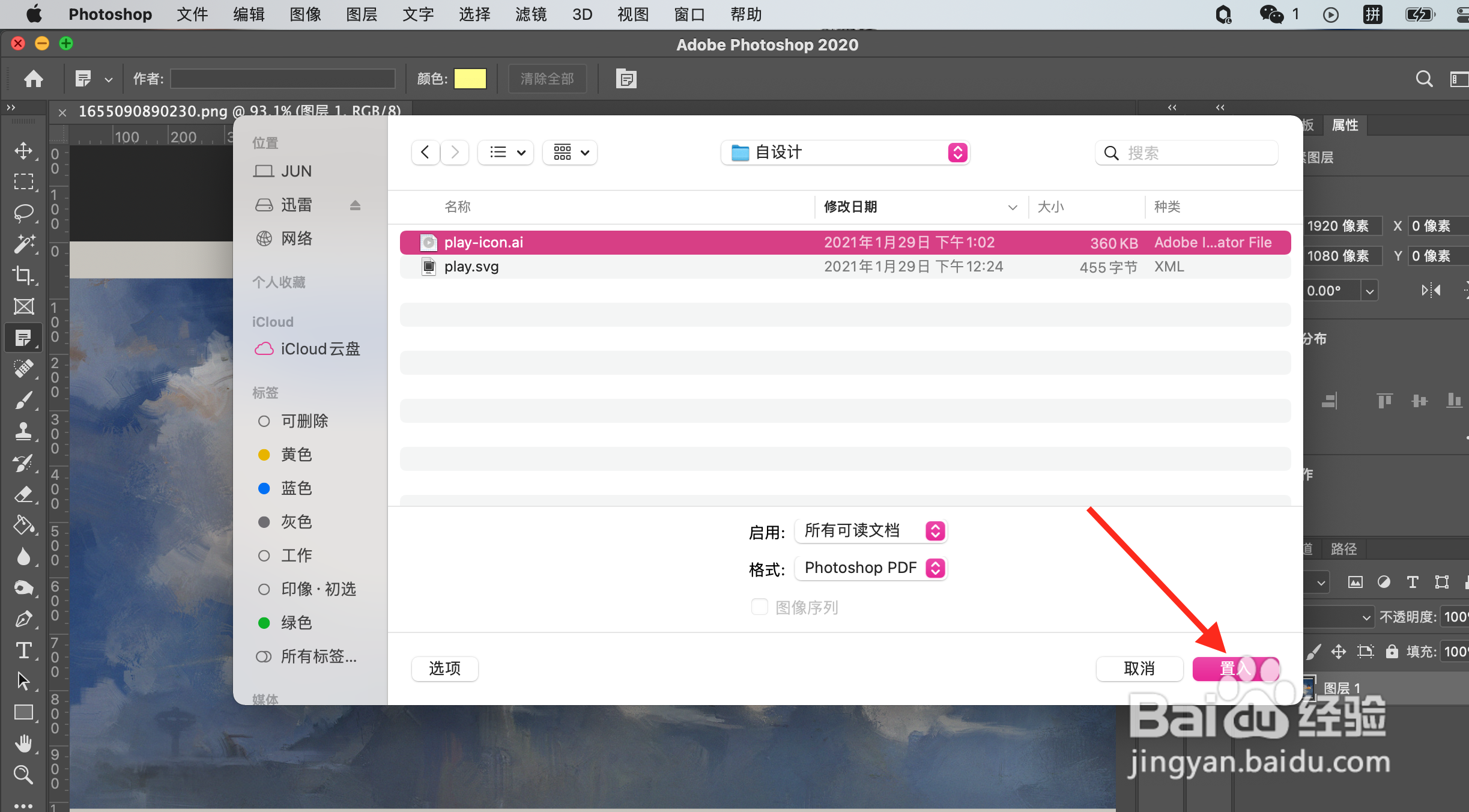Click the Photoshop home icon
The height and width of the screenshot is (812, 1469).
coord(34,79)
